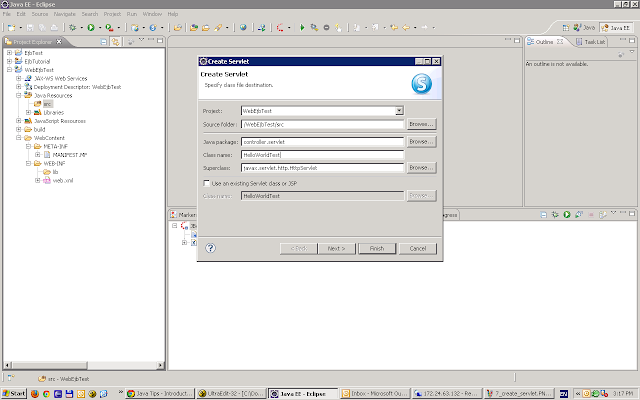Collapse the Java Resources node

(x=18, y=95)
